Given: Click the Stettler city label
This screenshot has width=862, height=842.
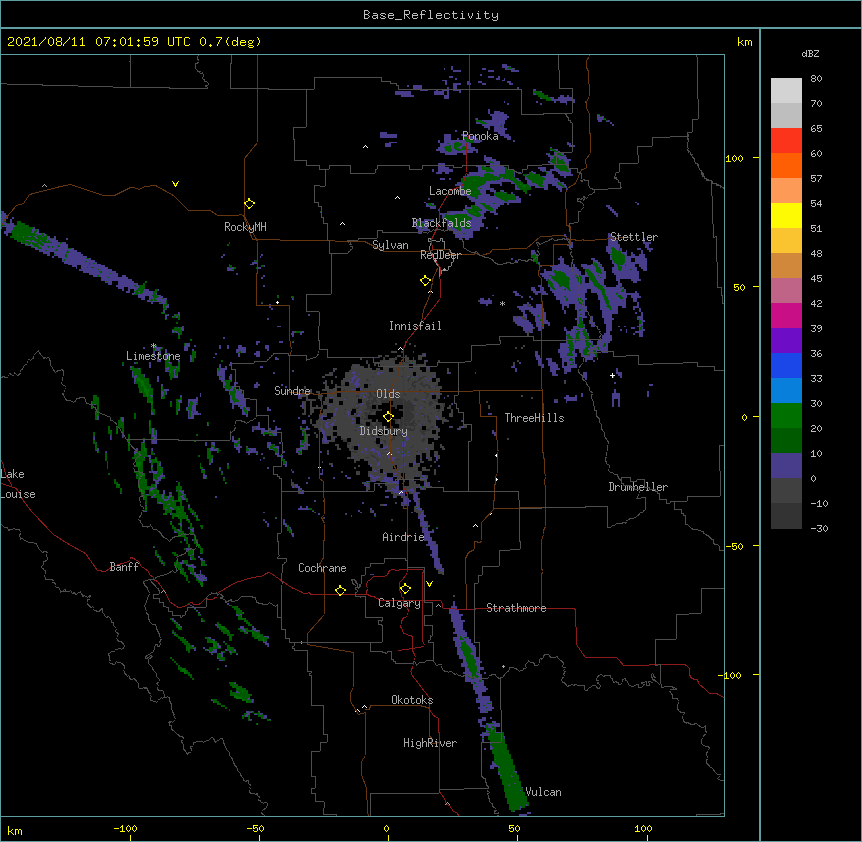Looking at the screenshot, I should [x=634, y=237].
